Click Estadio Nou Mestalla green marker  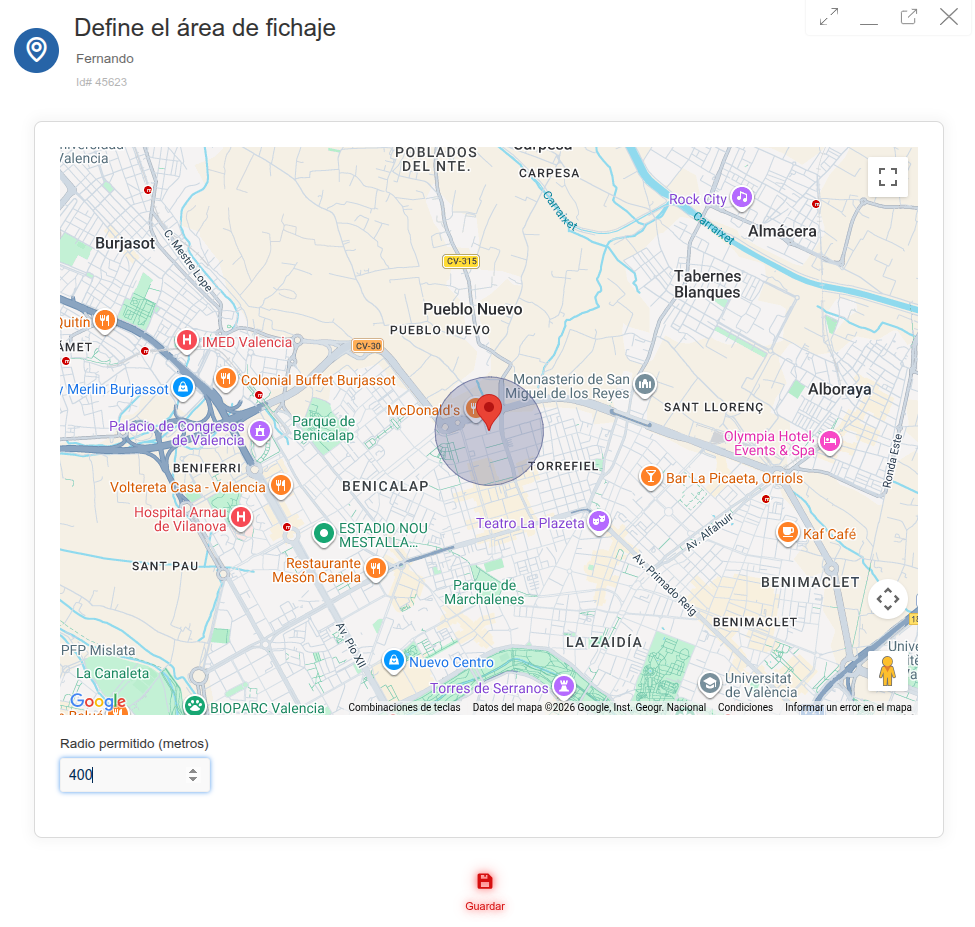point(323,533)
